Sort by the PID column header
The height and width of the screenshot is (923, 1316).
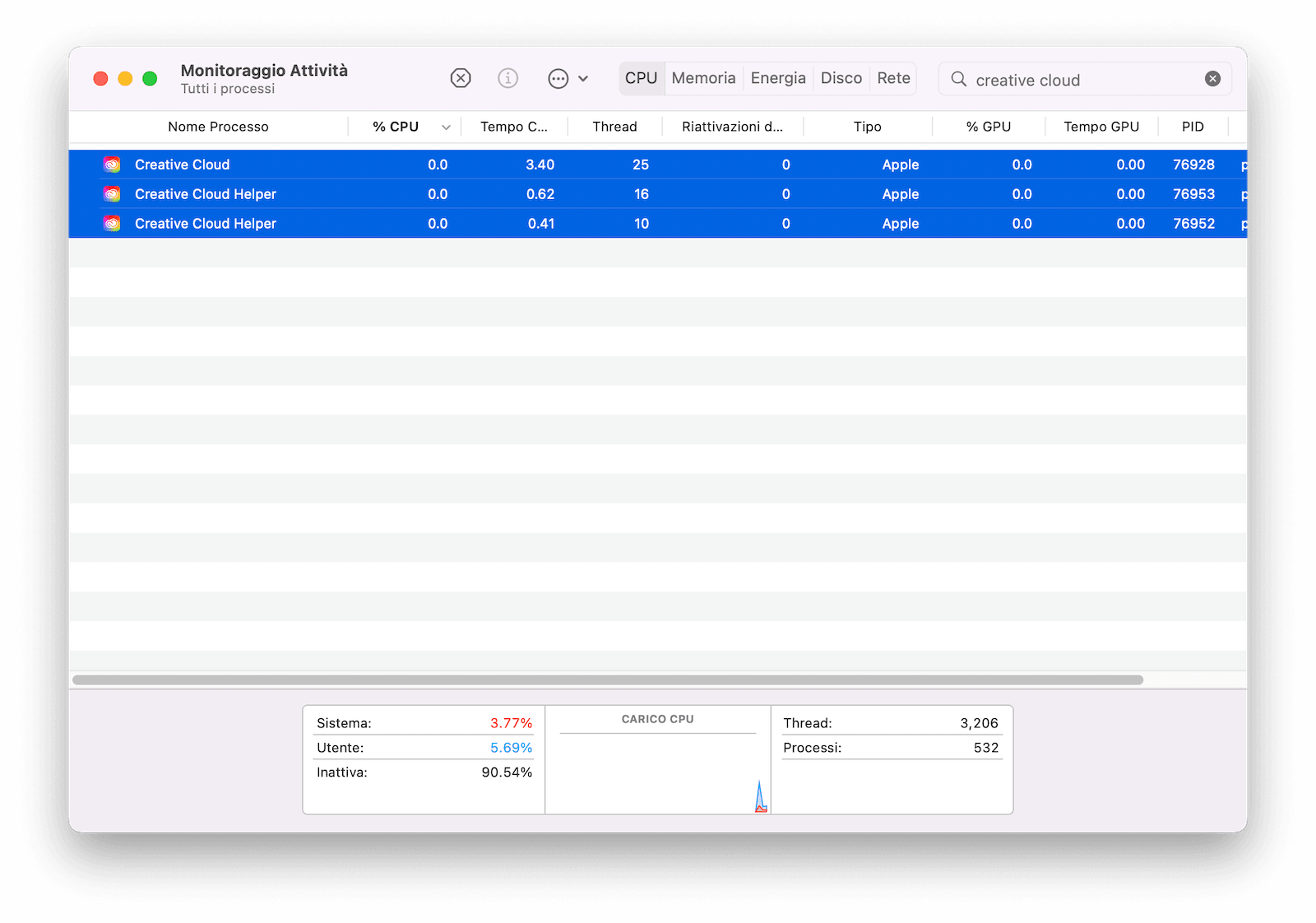(x=1193, y=127)
